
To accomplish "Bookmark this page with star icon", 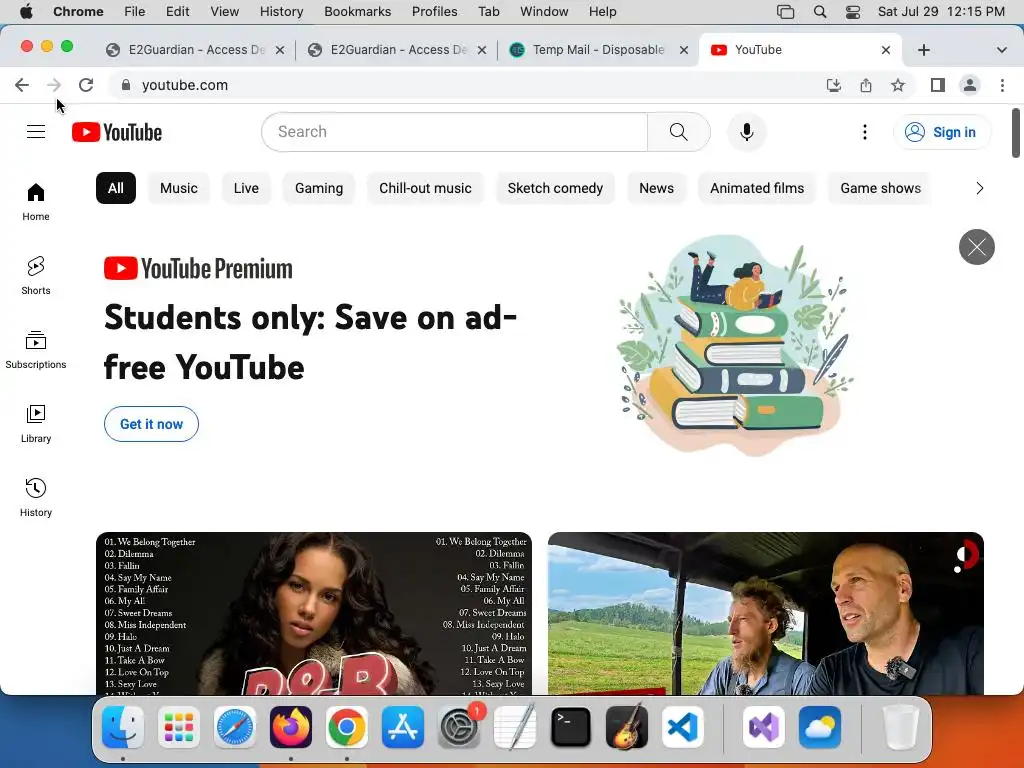I will [898, 85].
